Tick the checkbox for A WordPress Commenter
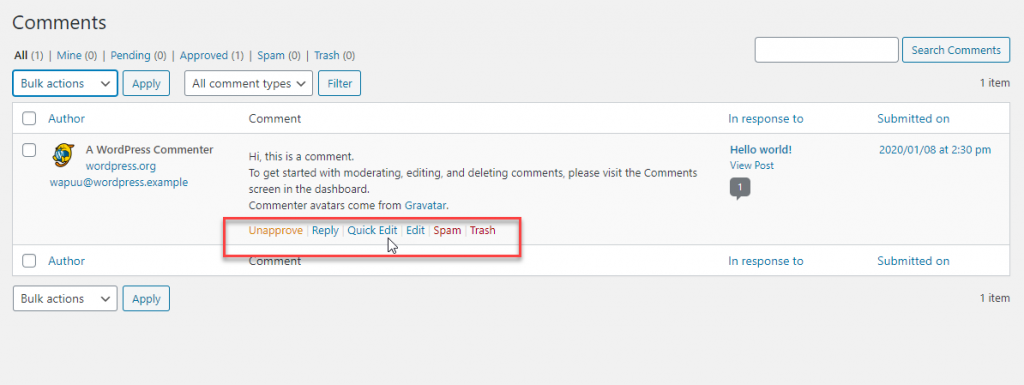The image size is (1024, 385). (x=29, y=150)
